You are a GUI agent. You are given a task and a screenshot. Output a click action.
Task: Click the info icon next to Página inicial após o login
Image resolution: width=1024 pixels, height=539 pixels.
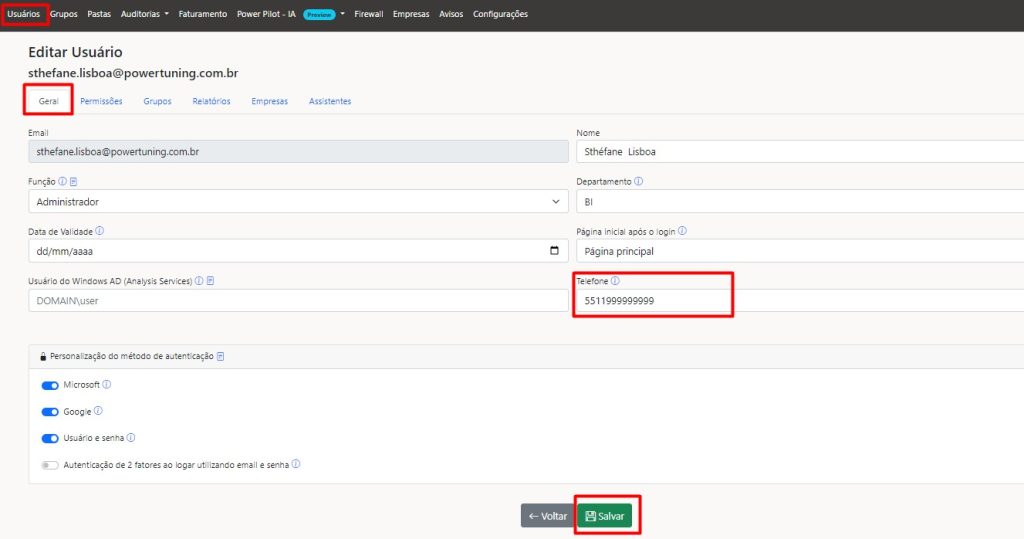click(682, 231)
